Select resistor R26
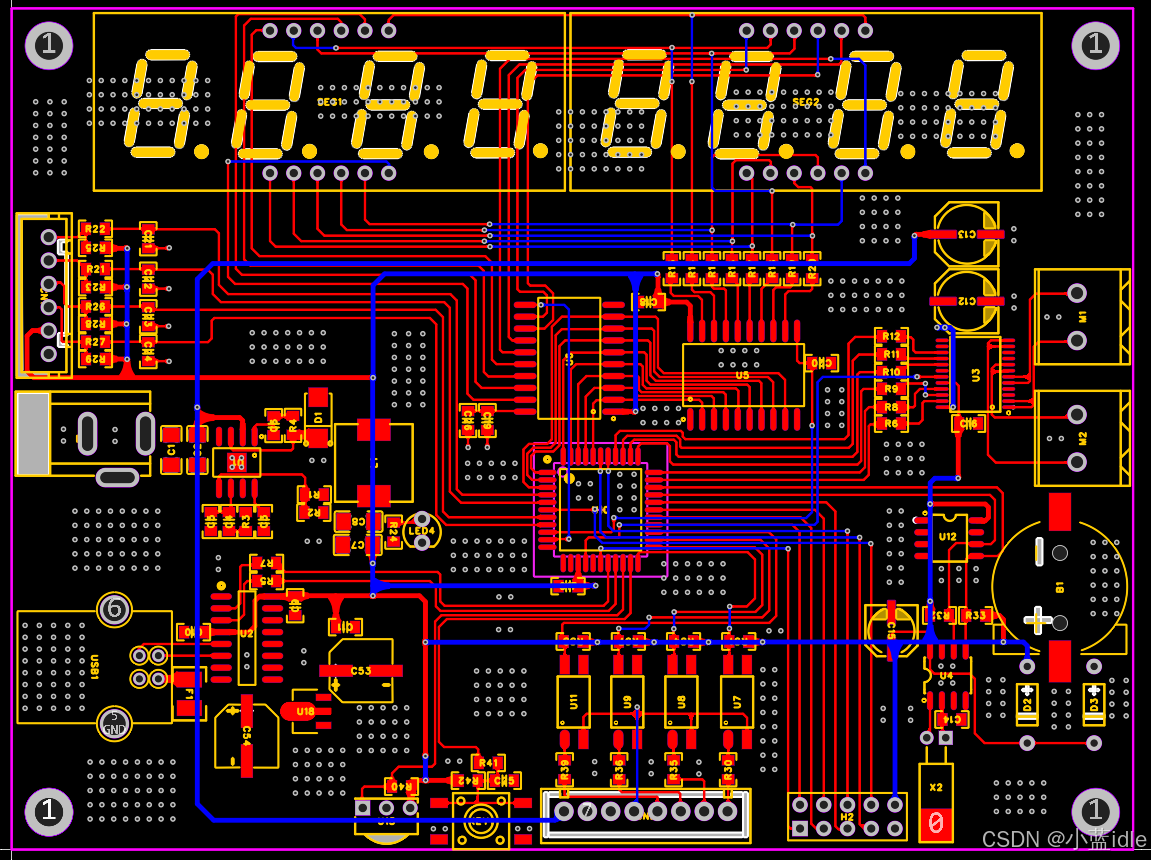 coord(95,306)
